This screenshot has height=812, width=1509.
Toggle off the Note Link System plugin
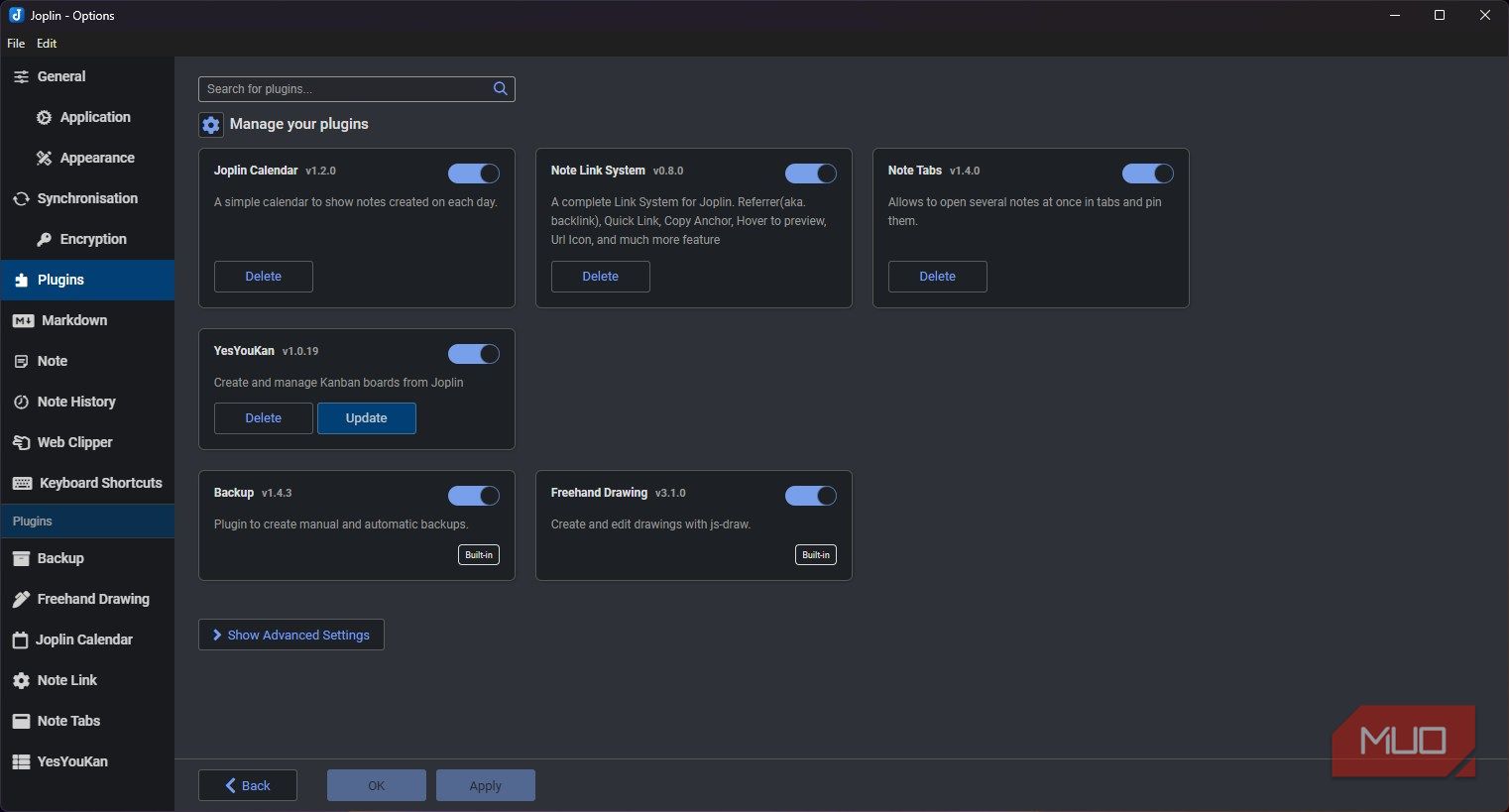tap(811, 174)
